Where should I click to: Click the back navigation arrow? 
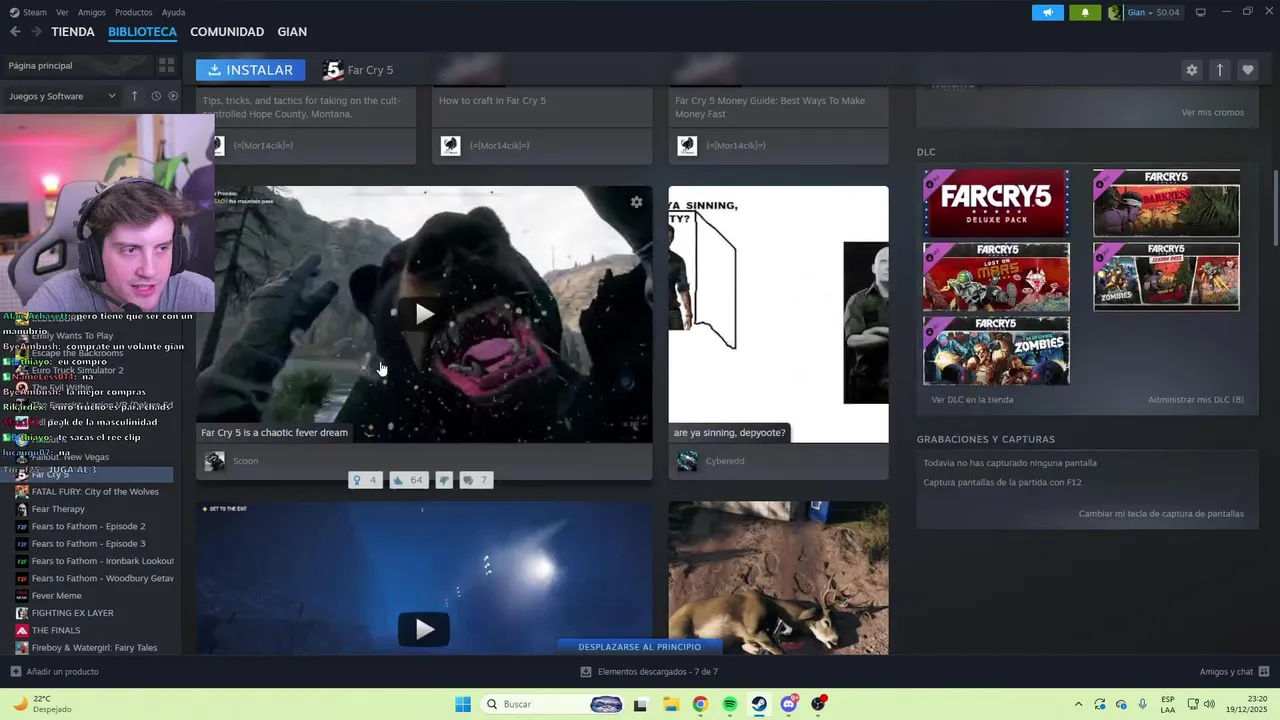[15, 32]
